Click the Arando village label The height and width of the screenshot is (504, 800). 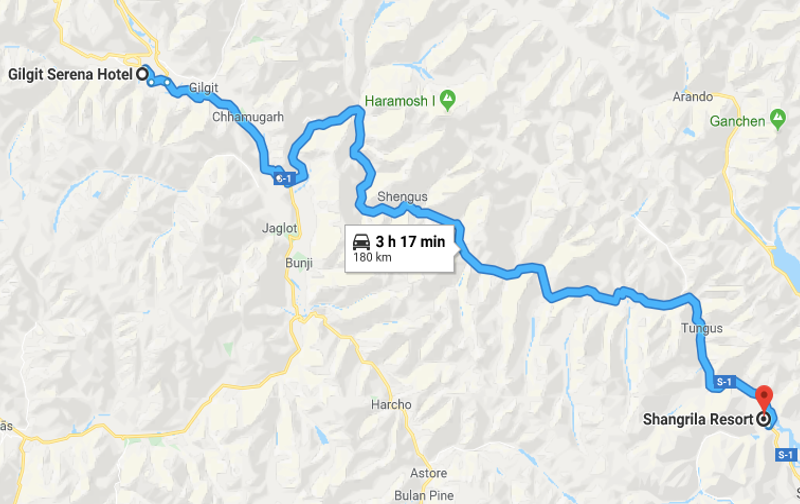(x=692, y=96)
